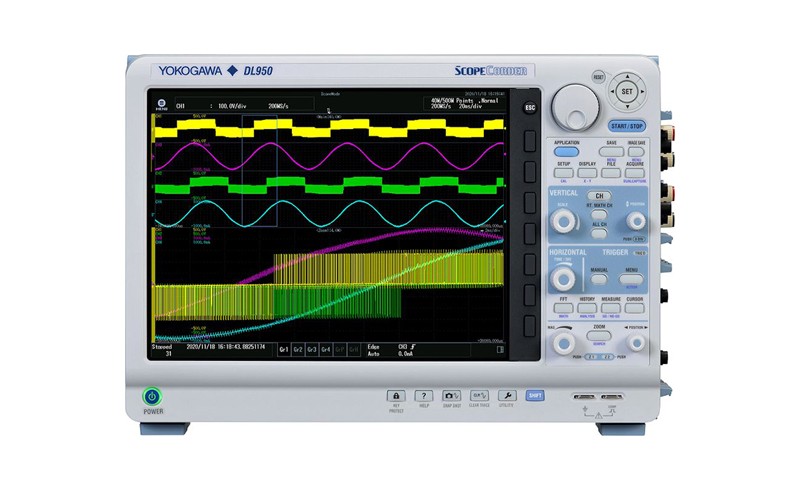Image resolution: width=800 pixels, height=500 pixels.
Task: Open UTILITY with the wrench key
Action: pos(507,395)
